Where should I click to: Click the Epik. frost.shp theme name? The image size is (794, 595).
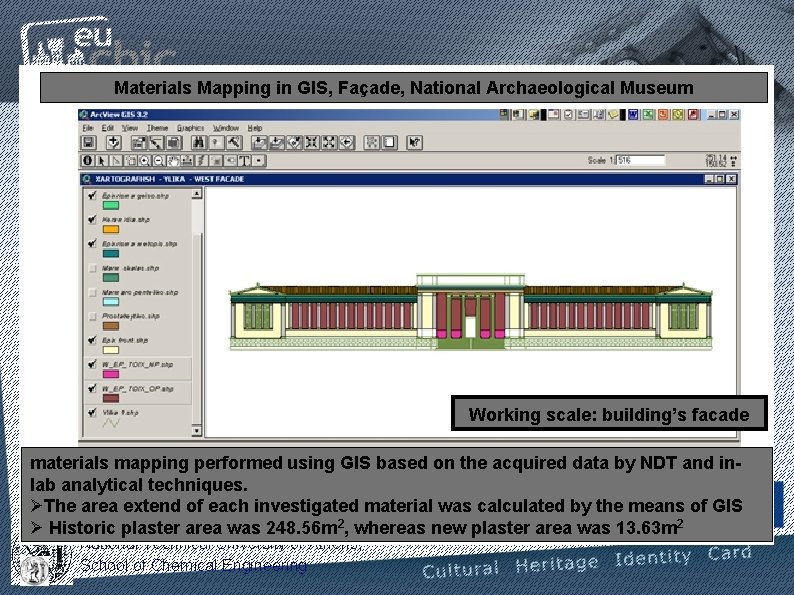tap(125, 340)
